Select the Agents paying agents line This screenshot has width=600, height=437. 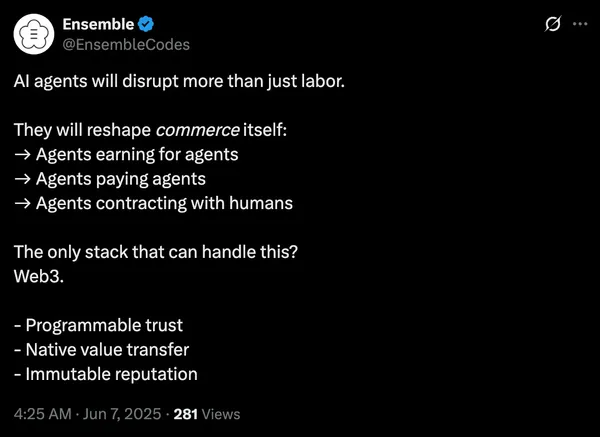pyautogui.click(x=110, y=179)
